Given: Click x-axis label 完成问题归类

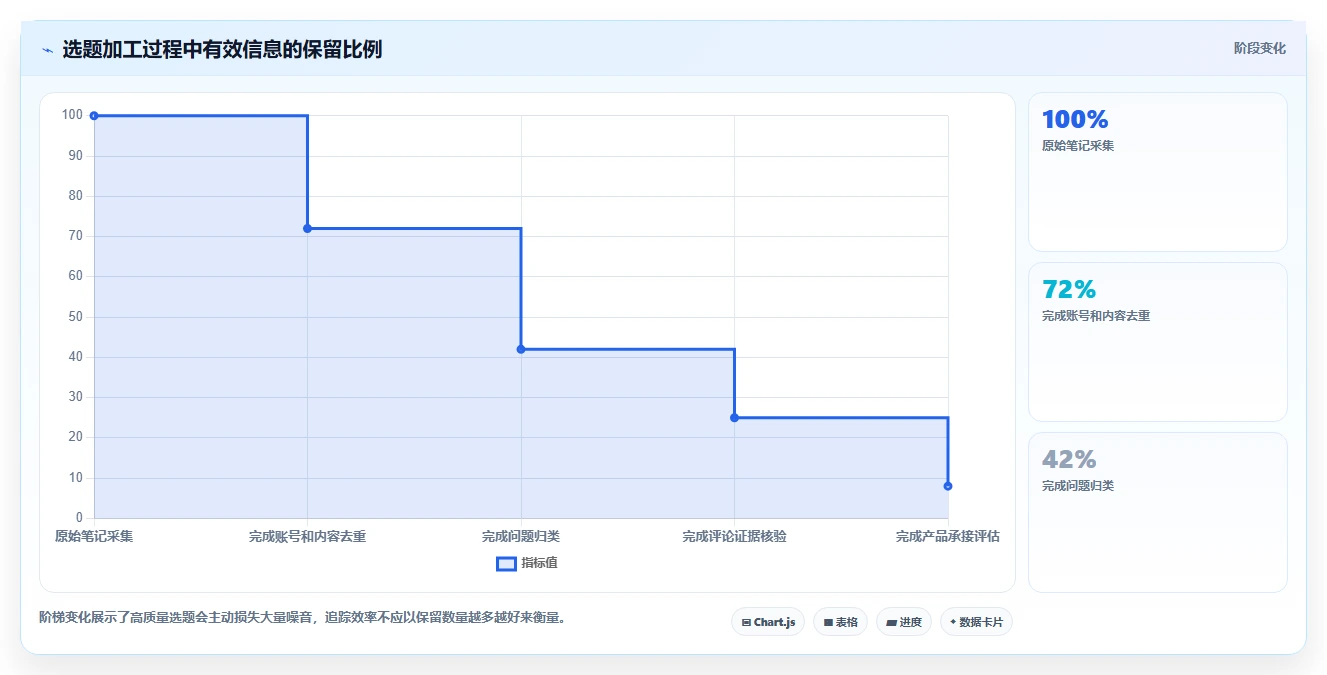Looking at the screenshot, I should pyautogui.click(x=521, y=536).
